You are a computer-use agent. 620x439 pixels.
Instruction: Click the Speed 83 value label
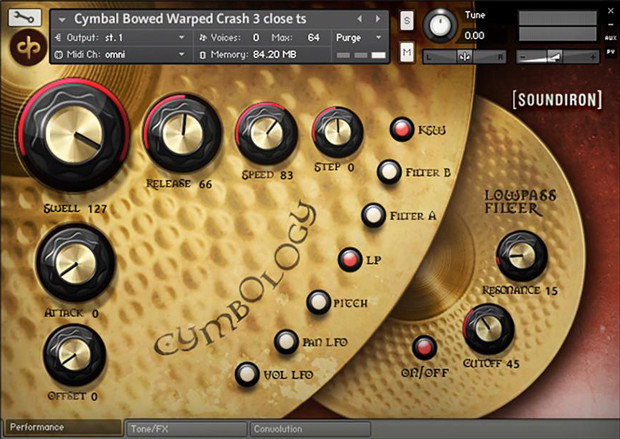click(267, 175)
